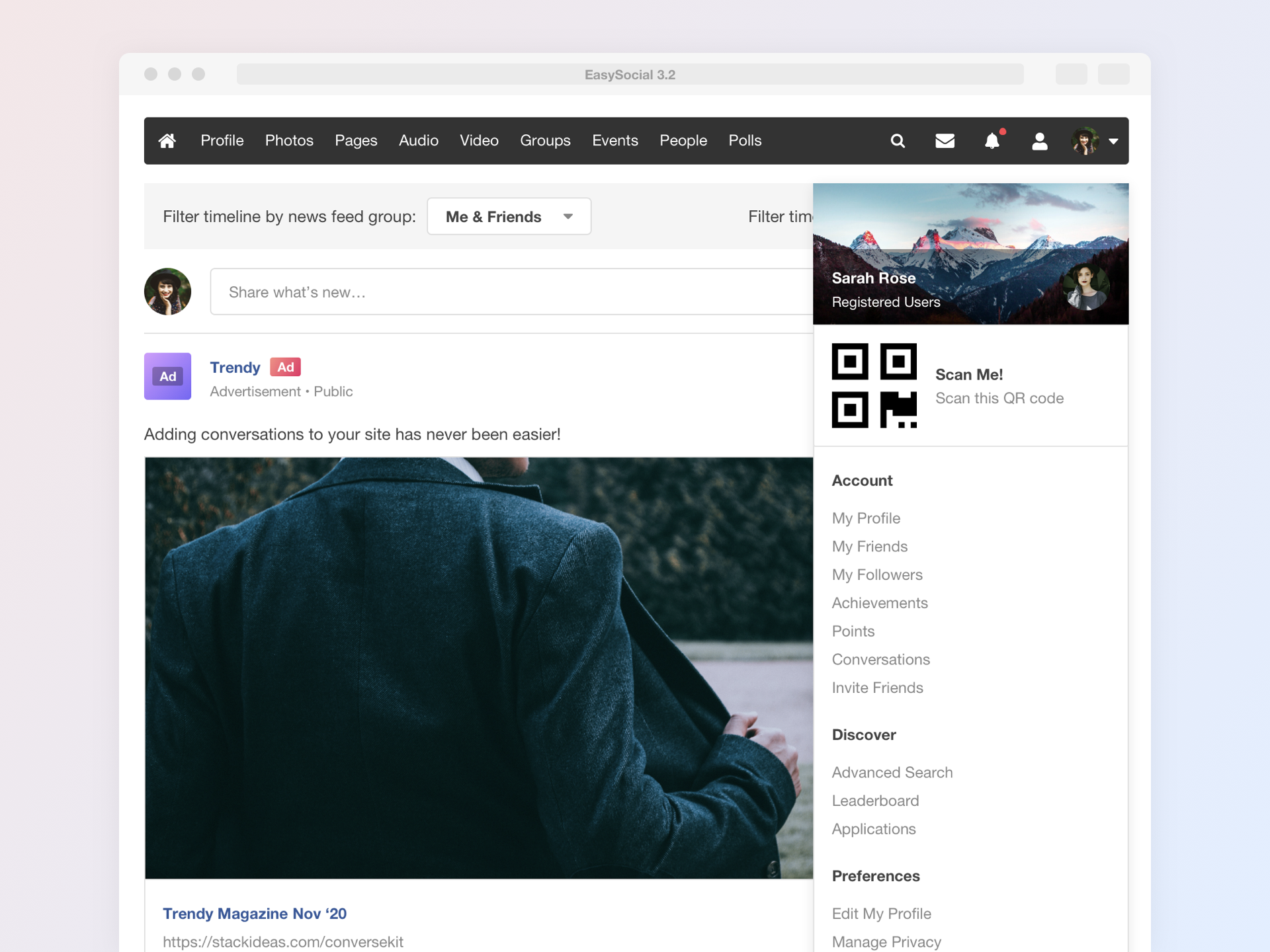Go to the Groups menu item
1270x952 pixels.
coord(545,141)
